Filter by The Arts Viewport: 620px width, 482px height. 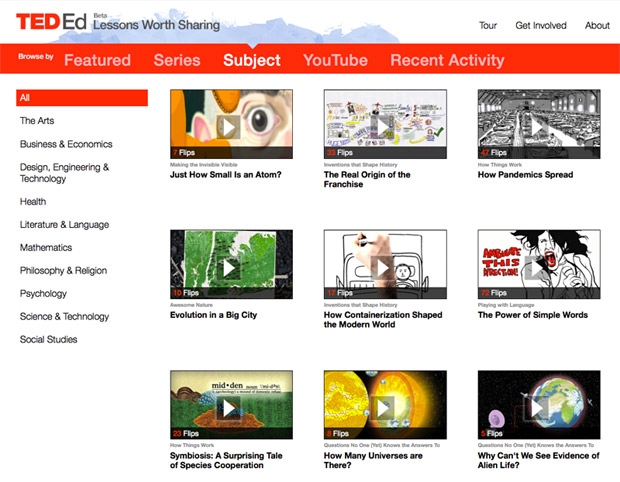37,121
